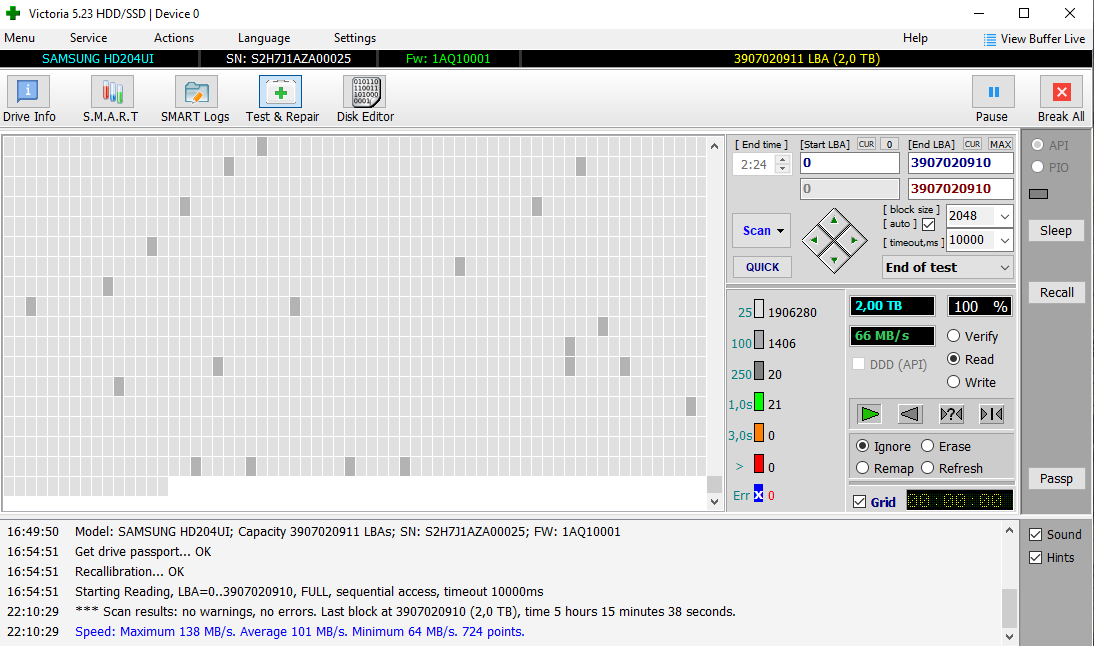Click the log panel scroll up arrow
This screenshot has width=1094, height=646.
(x=1009, y=531)
